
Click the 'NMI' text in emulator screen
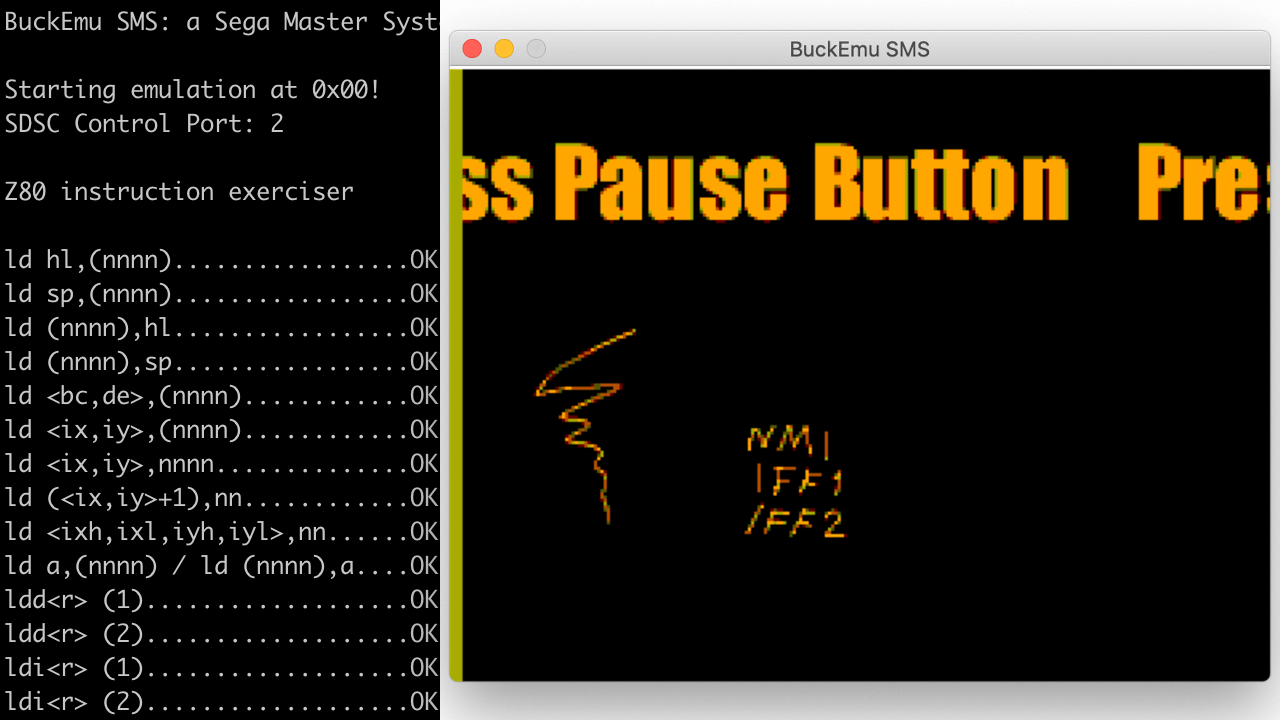pos(789,440)
